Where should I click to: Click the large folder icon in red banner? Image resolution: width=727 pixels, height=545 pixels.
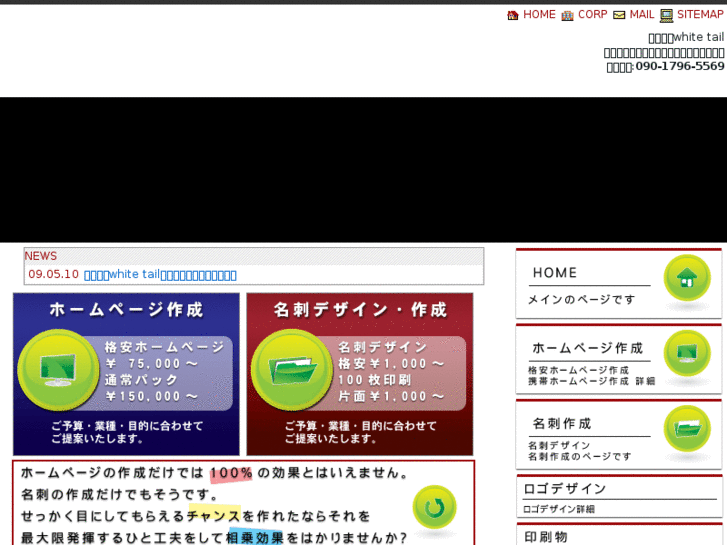(x=292, y=370)
